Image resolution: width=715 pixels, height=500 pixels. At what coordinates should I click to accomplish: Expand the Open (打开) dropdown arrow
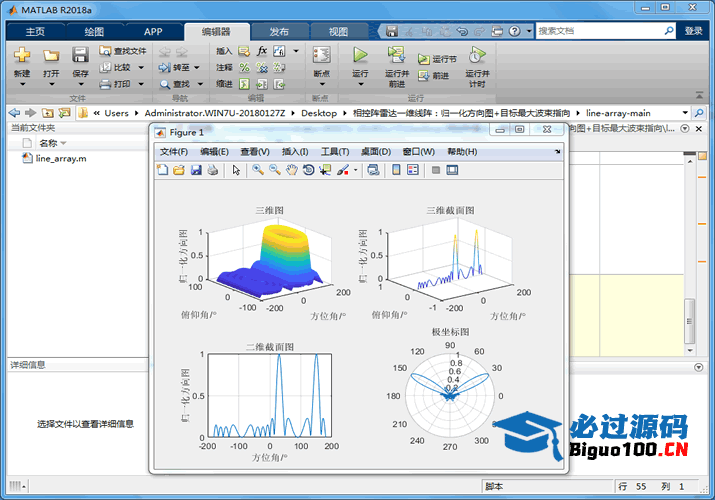coord(52,84)
